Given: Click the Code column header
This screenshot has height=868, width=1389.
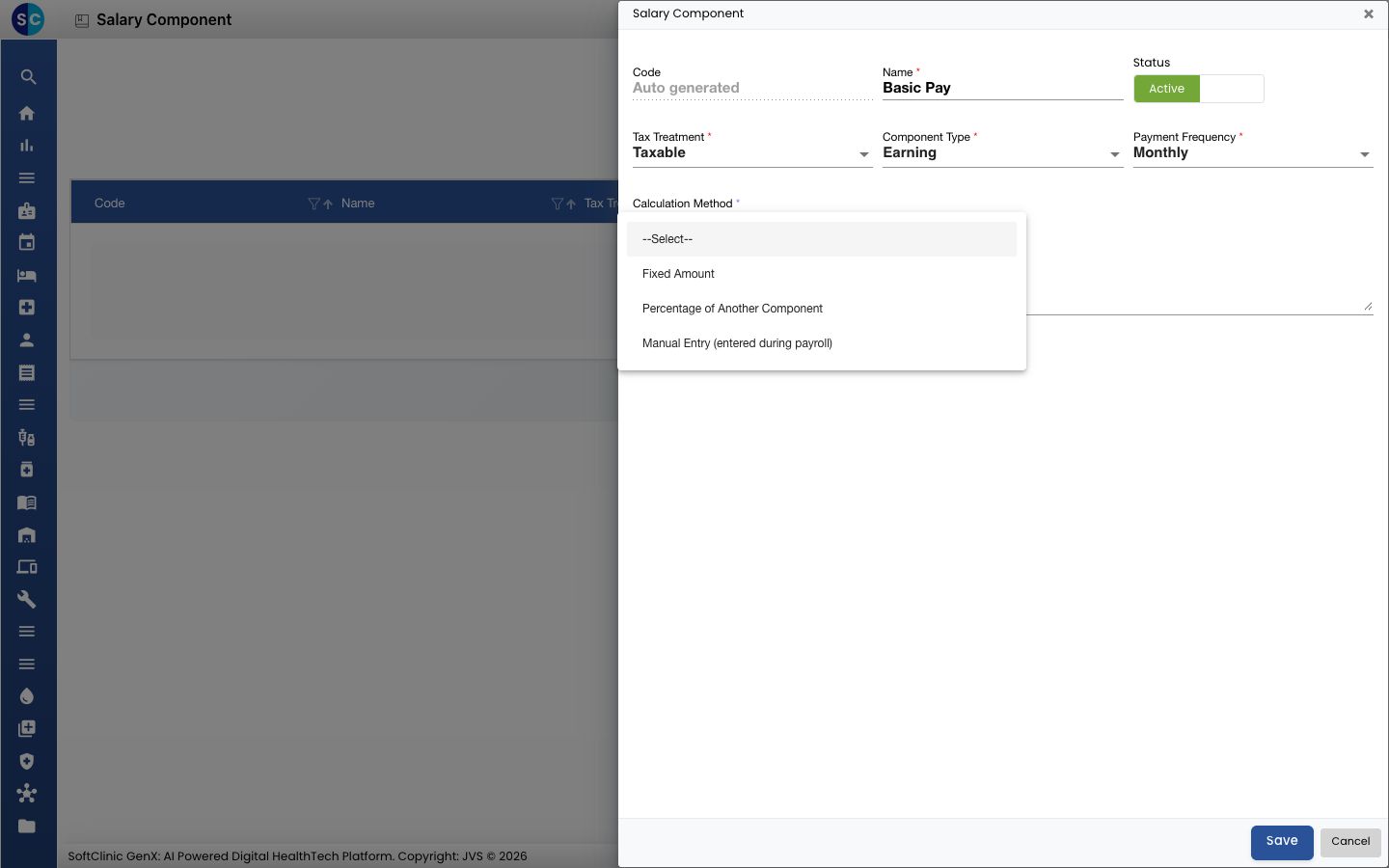Looking at the screenshot, I should 110,203.
